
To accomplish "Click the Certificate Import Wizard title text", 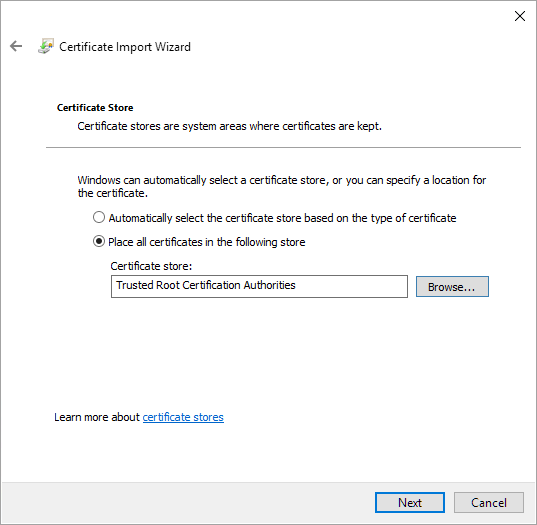I will (x=125, y=47).
